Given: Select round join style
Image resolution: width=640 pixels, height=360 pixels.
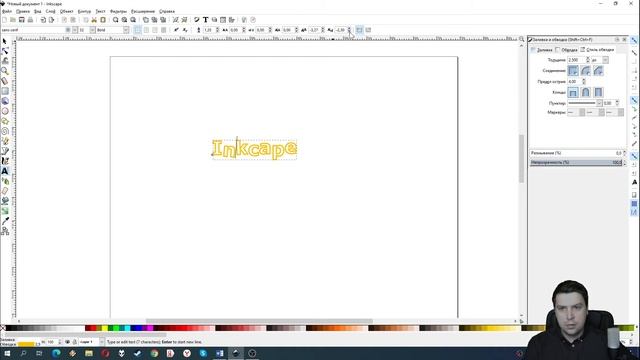Looking at the screenshot, I should click(x=586, y=71).
